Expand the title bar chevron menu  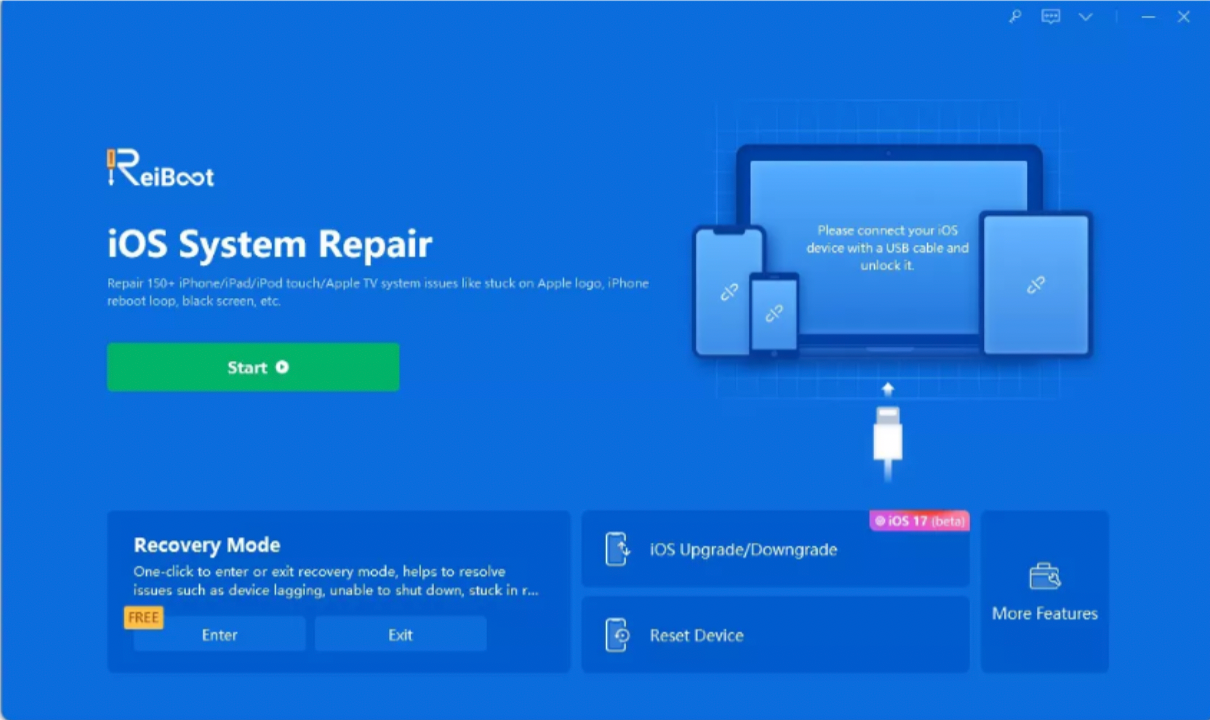(1085, 17)
